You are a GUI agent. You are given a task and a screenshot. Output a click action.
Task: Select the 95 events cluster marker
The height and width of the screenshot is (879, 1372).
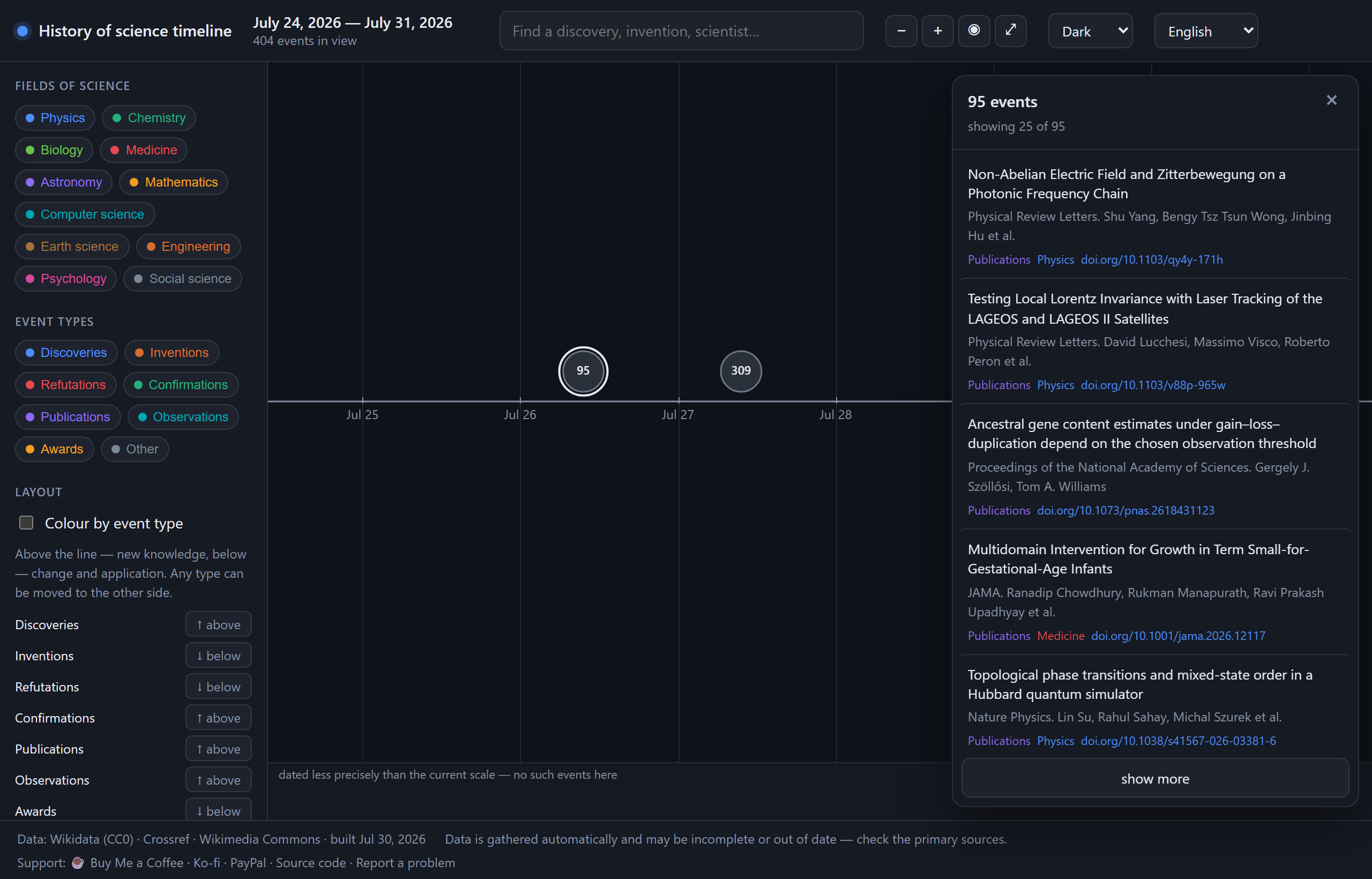(583, 371)
